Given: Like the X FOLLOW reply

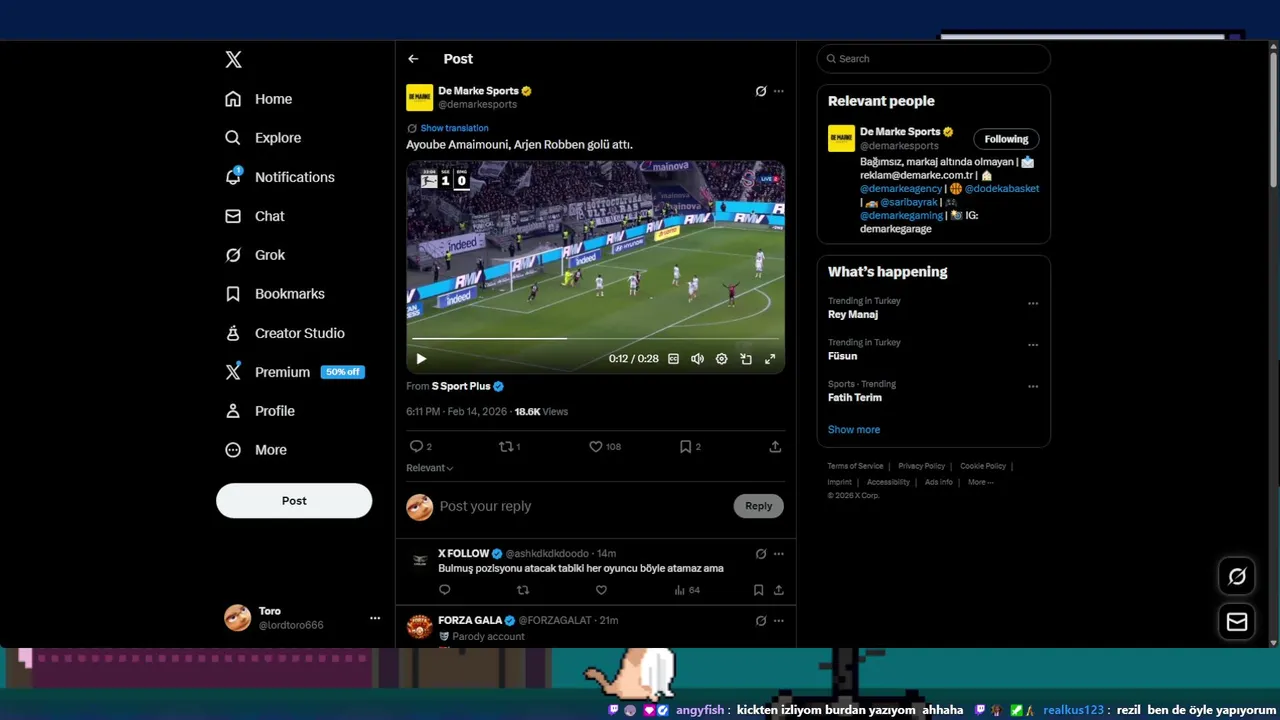Looking at the screenshot, I should coord(601,590).
